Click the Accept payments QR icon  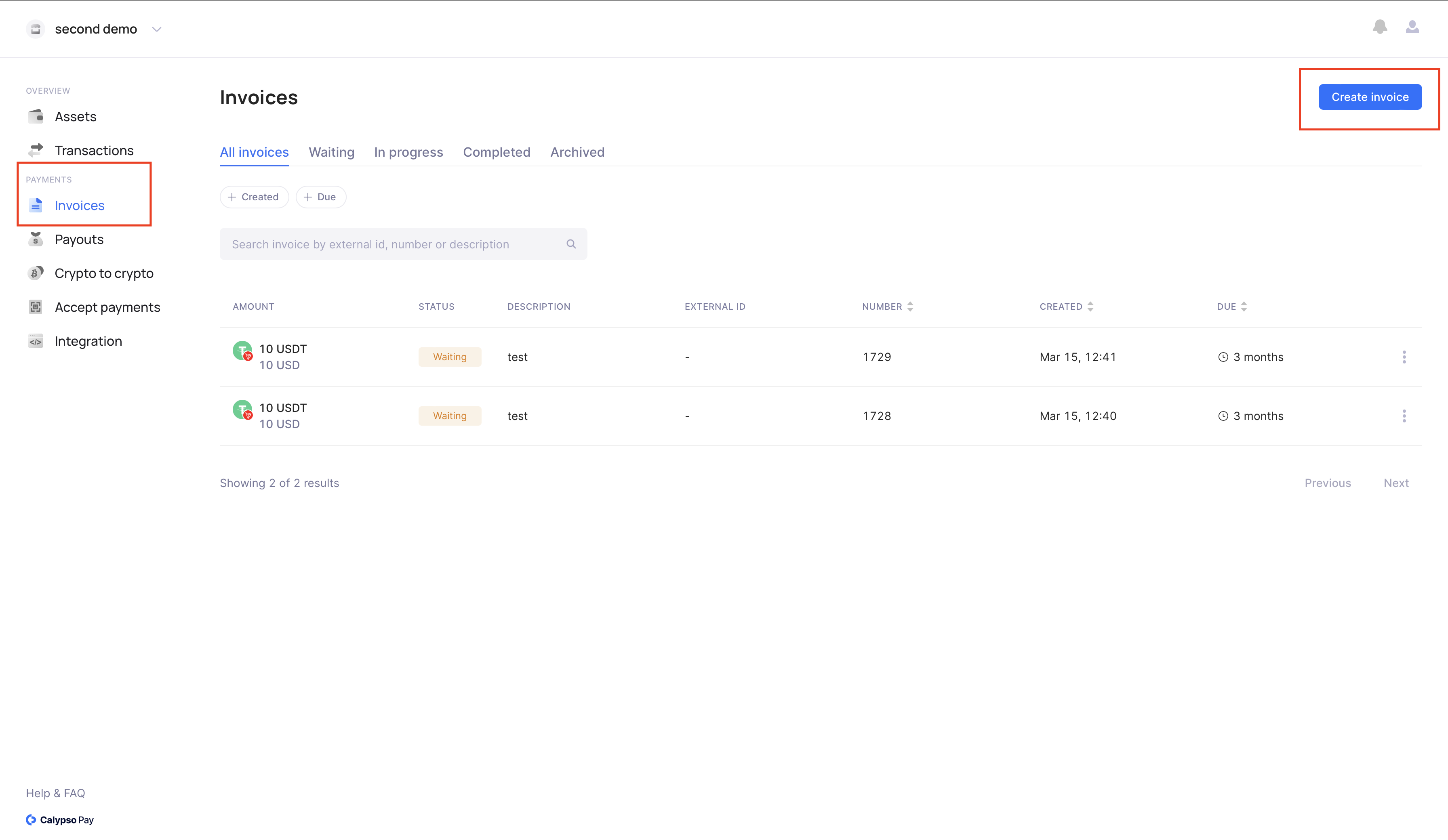point(36,307)
